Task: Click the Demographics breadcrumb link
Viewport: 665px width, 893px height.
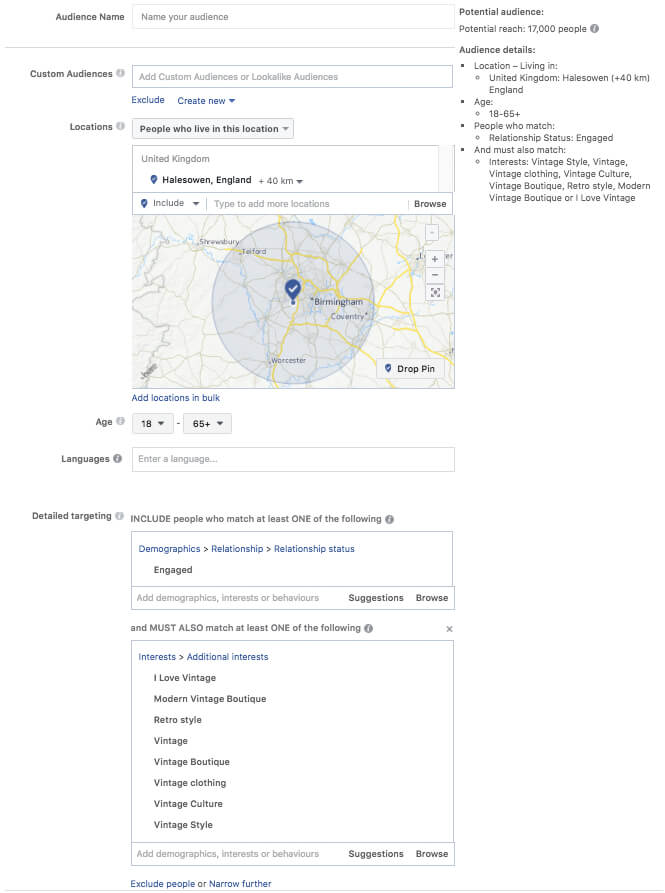Action: 169,548
